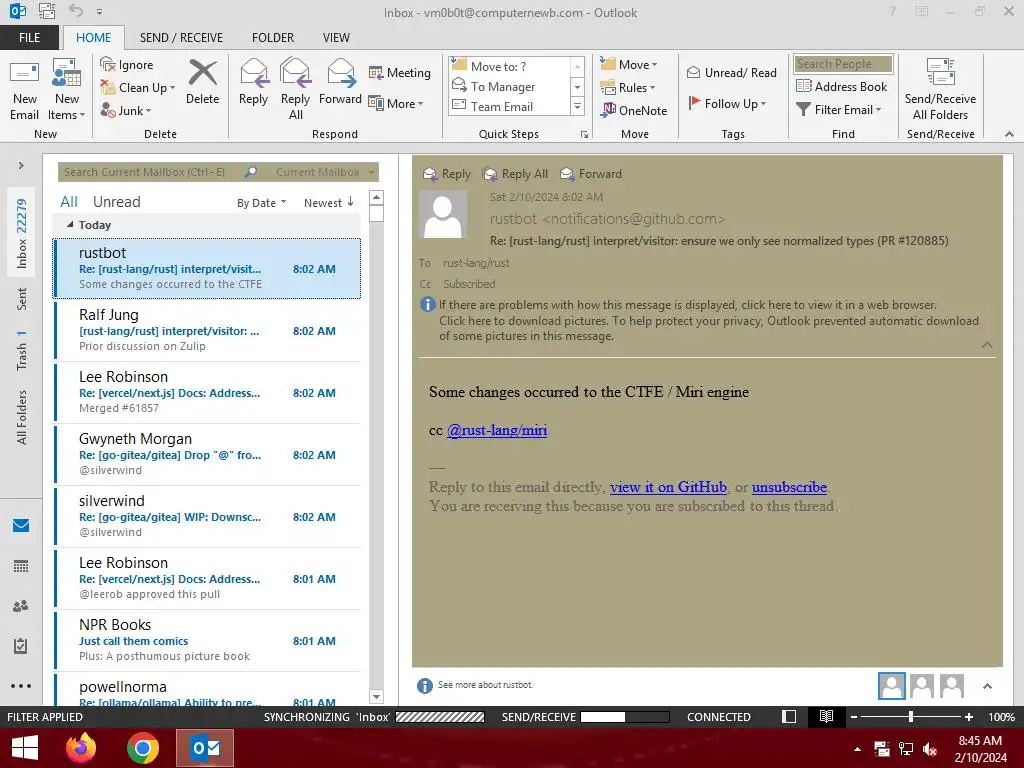Open the @rust-lang/miri link

point(497,430)
